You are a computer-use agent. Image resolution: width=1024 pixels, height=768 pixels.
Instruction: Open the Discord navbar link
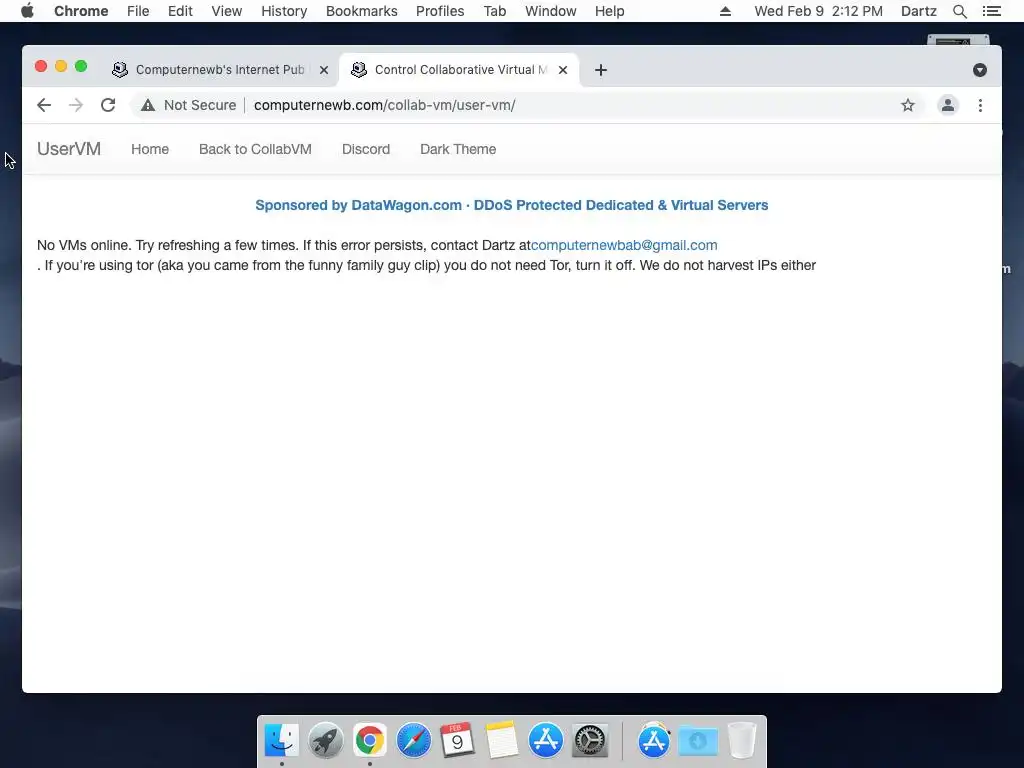coord(366,149)
